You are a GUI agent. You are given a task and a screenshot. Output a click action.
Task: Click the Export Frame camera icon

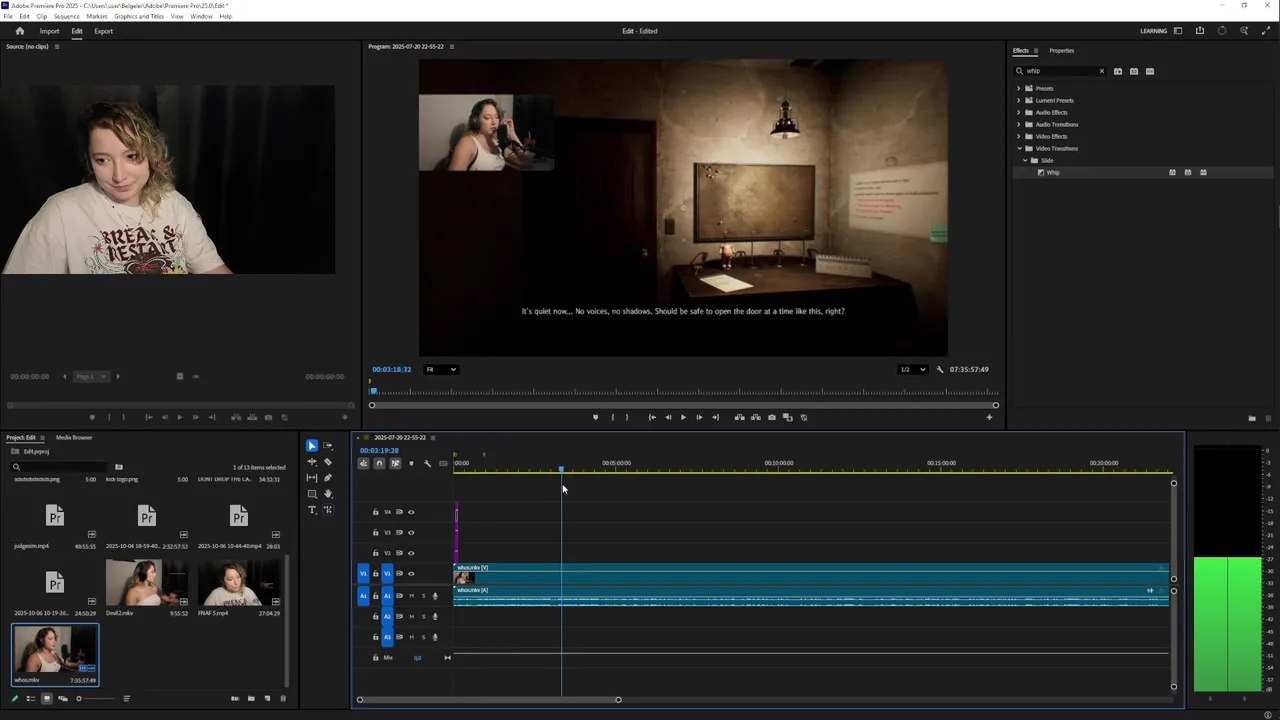(x=771, y=417)
